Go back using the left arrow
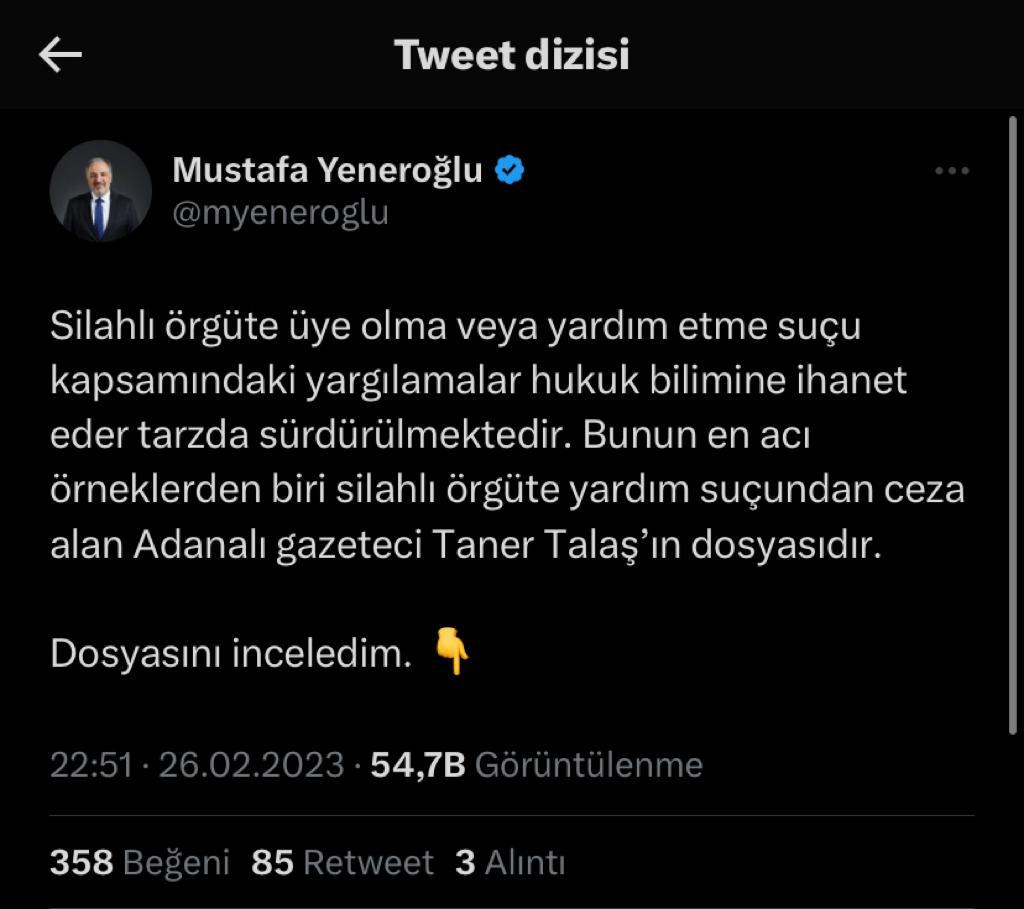1024x909 pixels. point(60,55)
